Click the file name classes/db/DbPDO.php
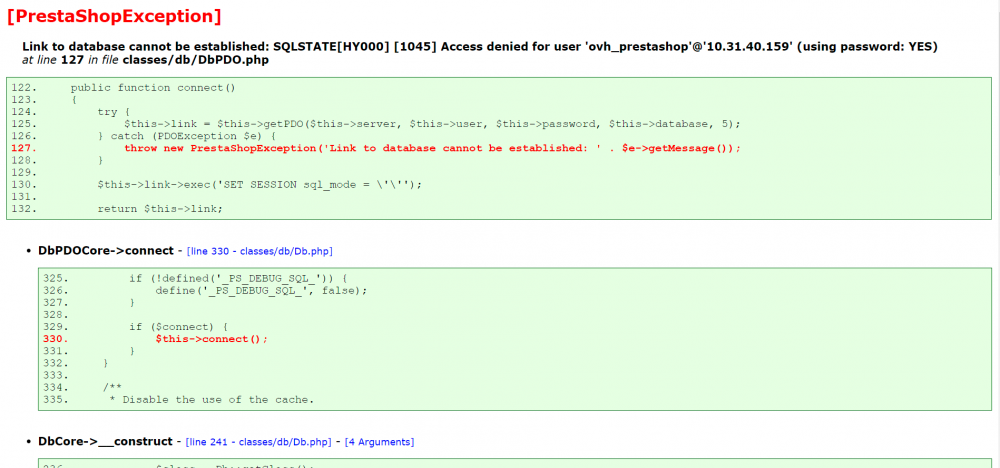The image size is (1000, 468). pyautogui.click(x=195, y=60)
